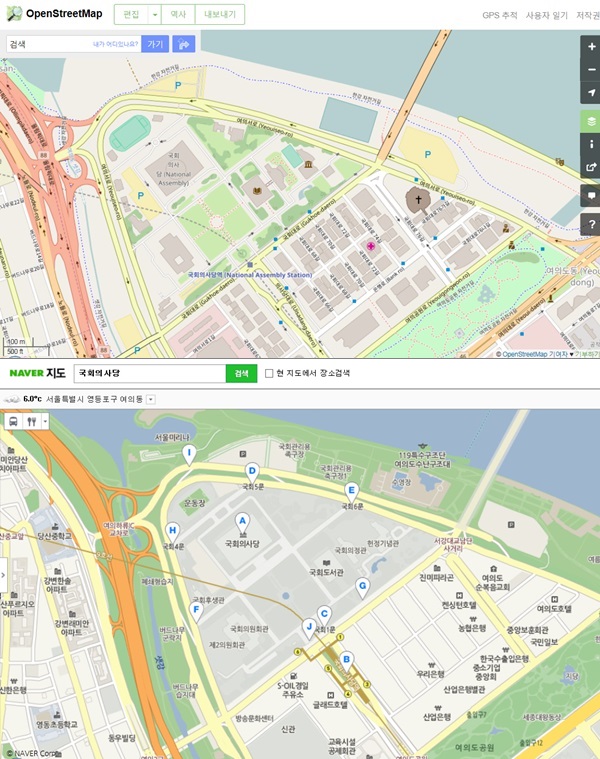Open the map key info icon
Image resolution: width=600 pixels, height=759 pixels.
[591, 144]
